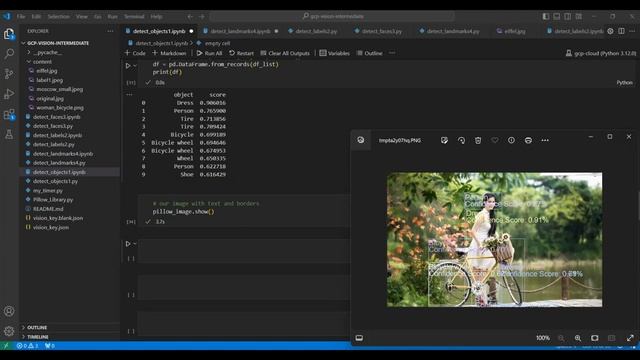Image resolution: width=640 pixels, height=360 pixels.
Task: Open Explorer panel more actions ellipsis
Action: pos(110,31)
